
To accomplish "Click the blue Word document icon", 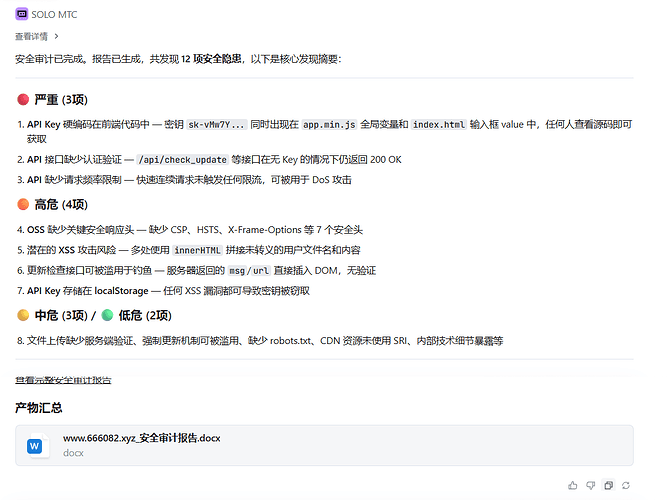I will pos(37,445).
